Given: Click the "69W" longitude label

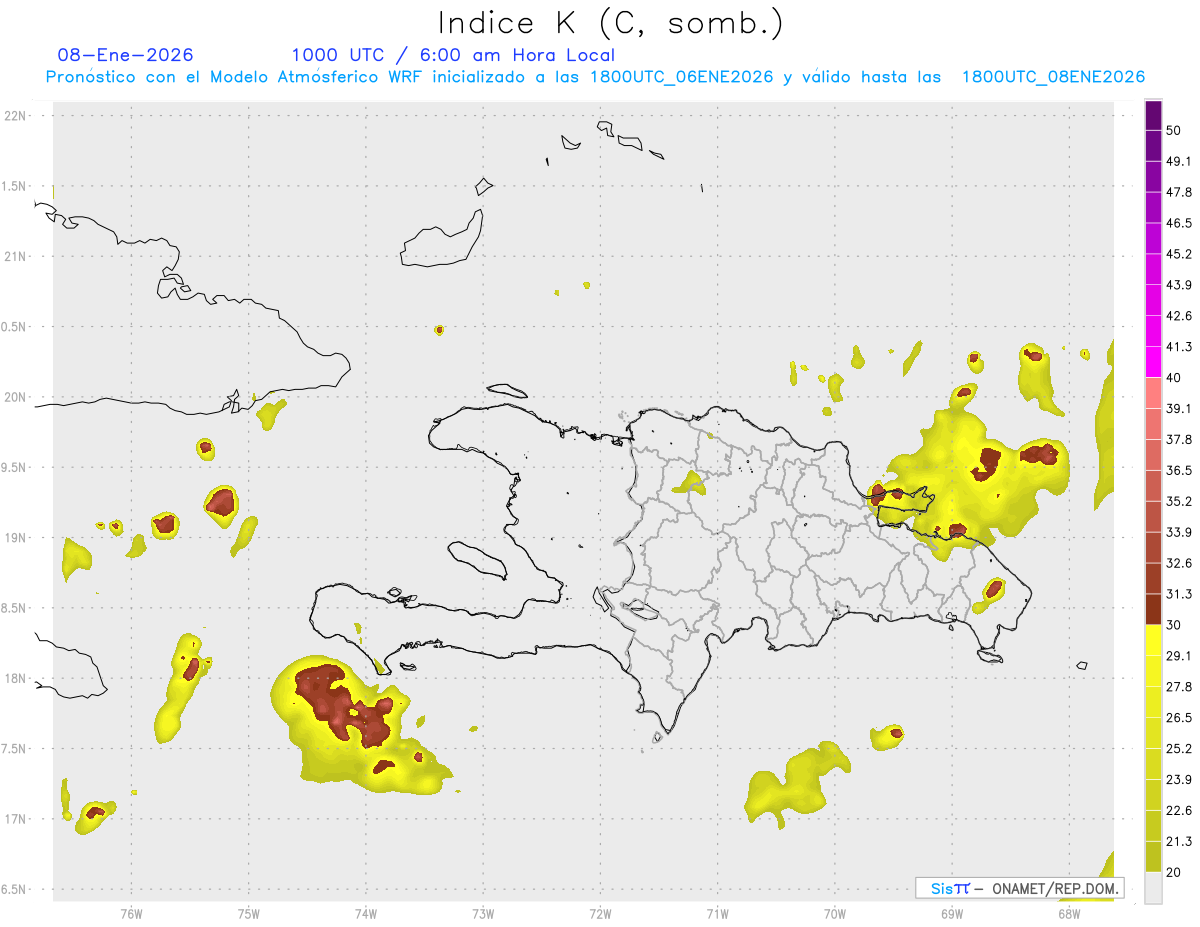Looking at the screenshot, I should (952, 914).
